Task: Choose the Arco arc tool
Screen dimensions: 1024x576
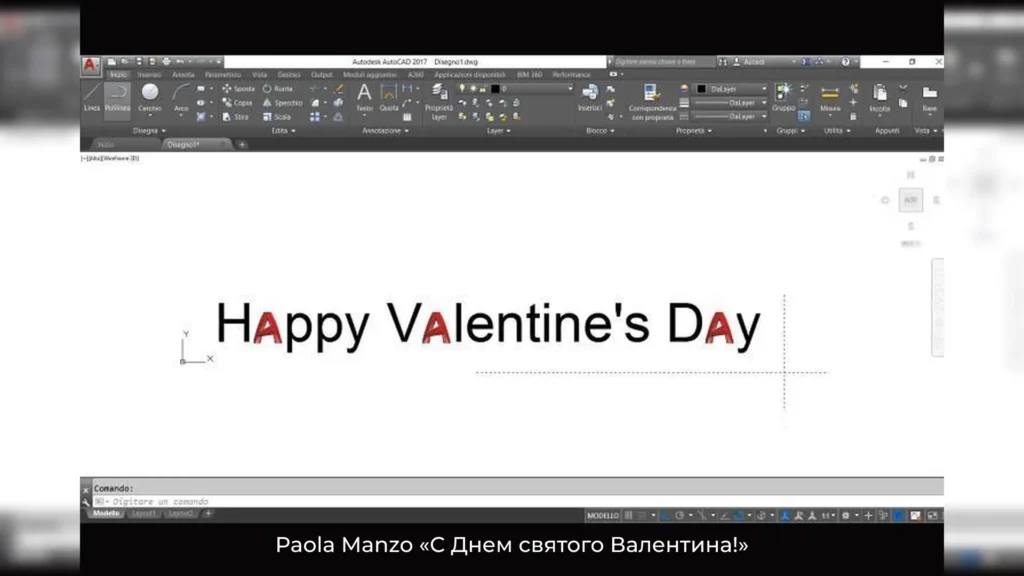Action: click(181, 97)
